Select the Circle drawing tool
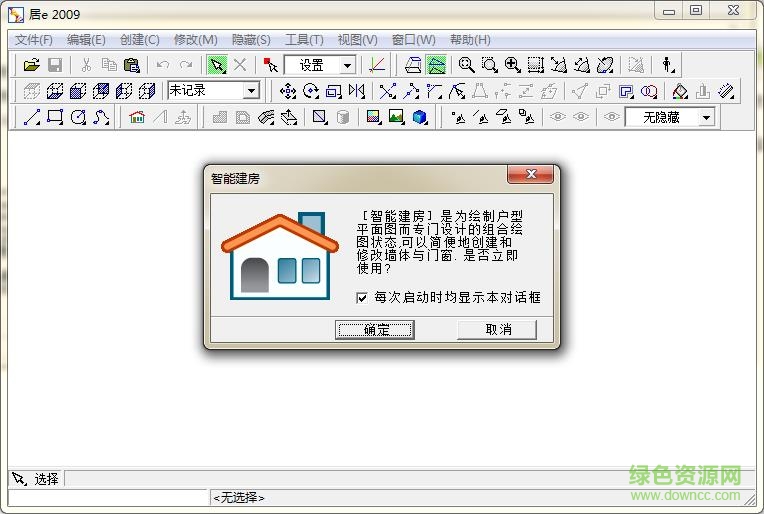764x514 pixels. click(x=78, y=117)
